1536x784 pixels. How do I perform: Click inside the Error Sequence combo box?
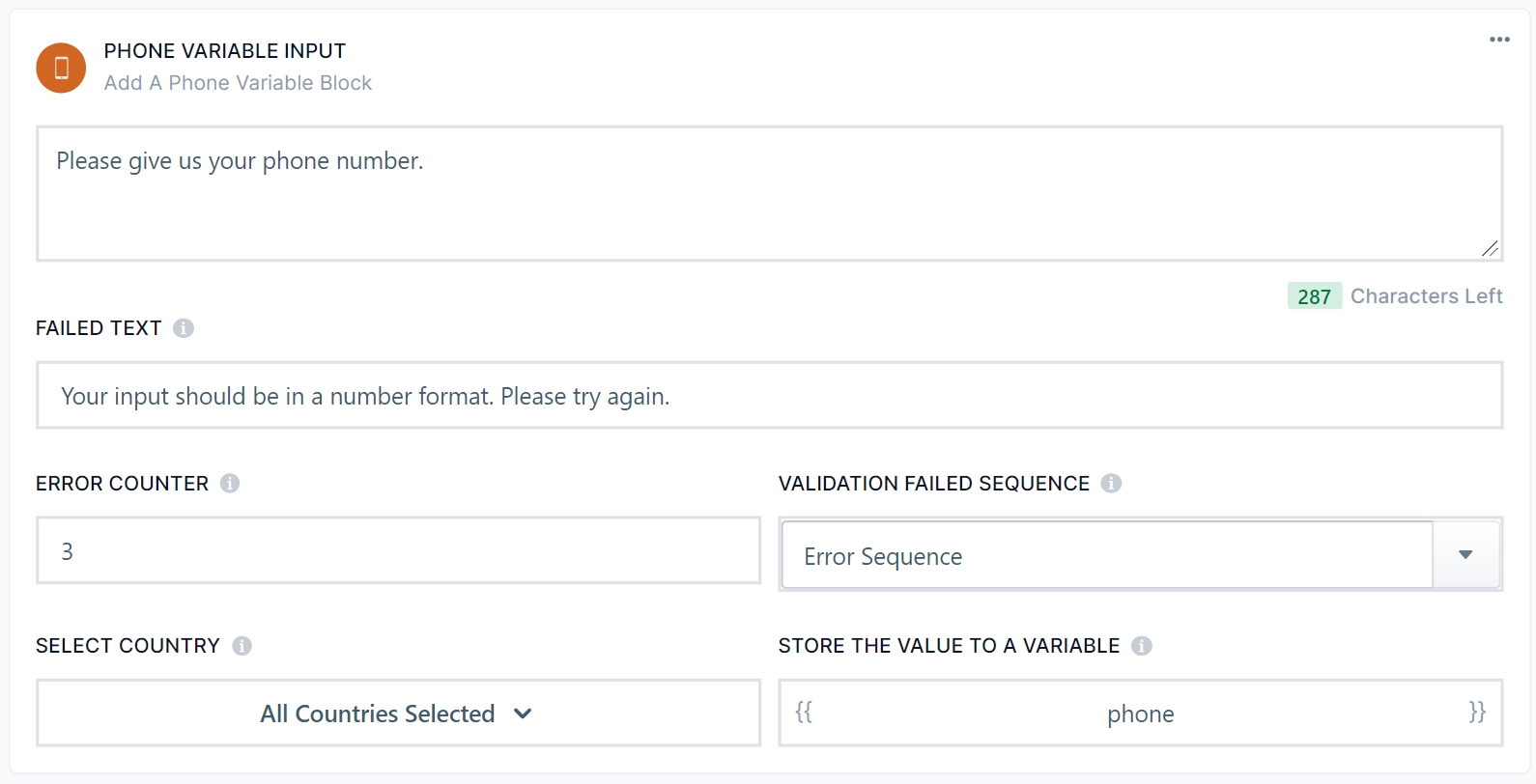[1106, 556]
